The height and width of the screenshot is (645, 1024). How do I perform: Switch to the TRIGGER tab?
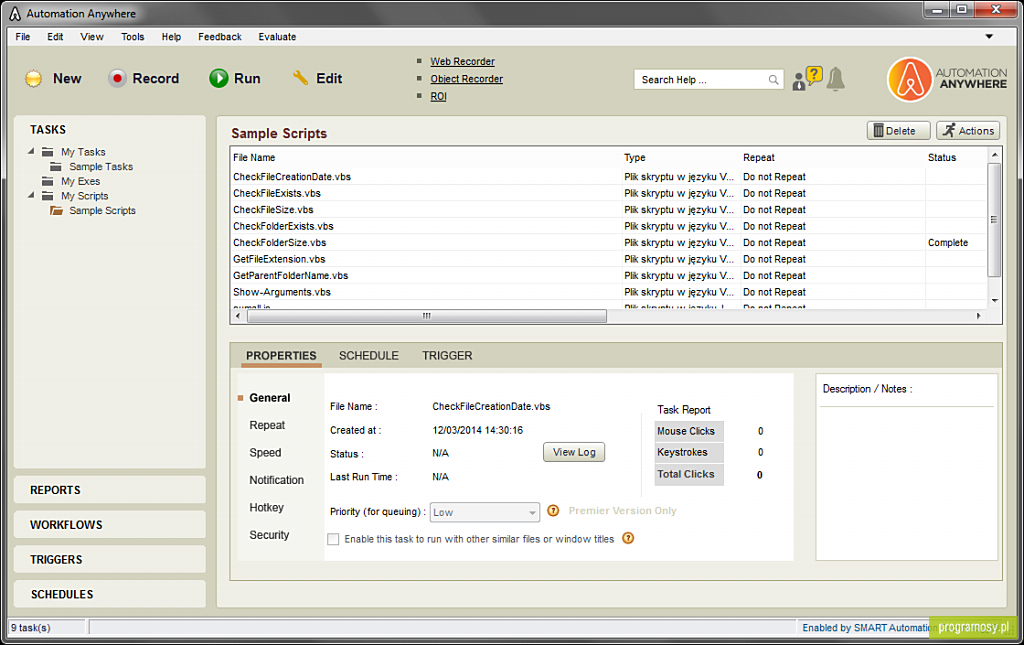447,356
